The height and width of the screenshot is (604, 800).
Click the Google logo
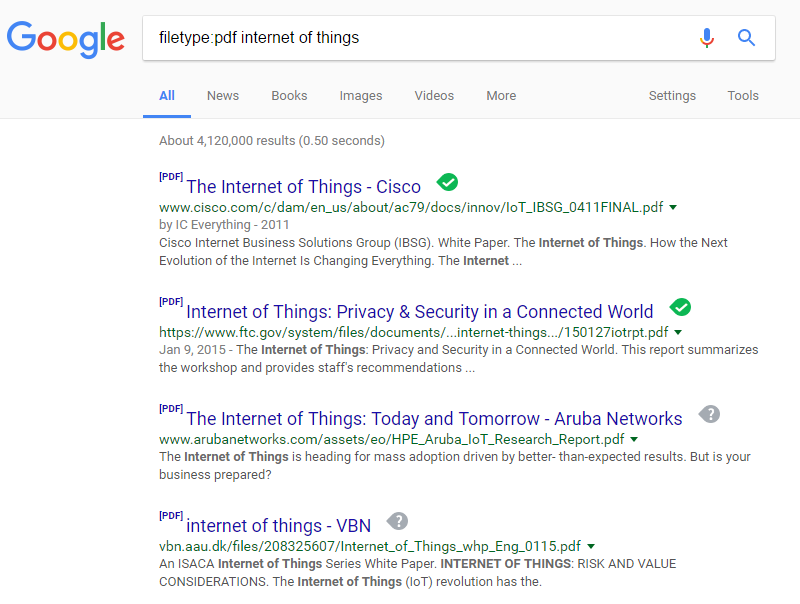(x=65, y=39)
